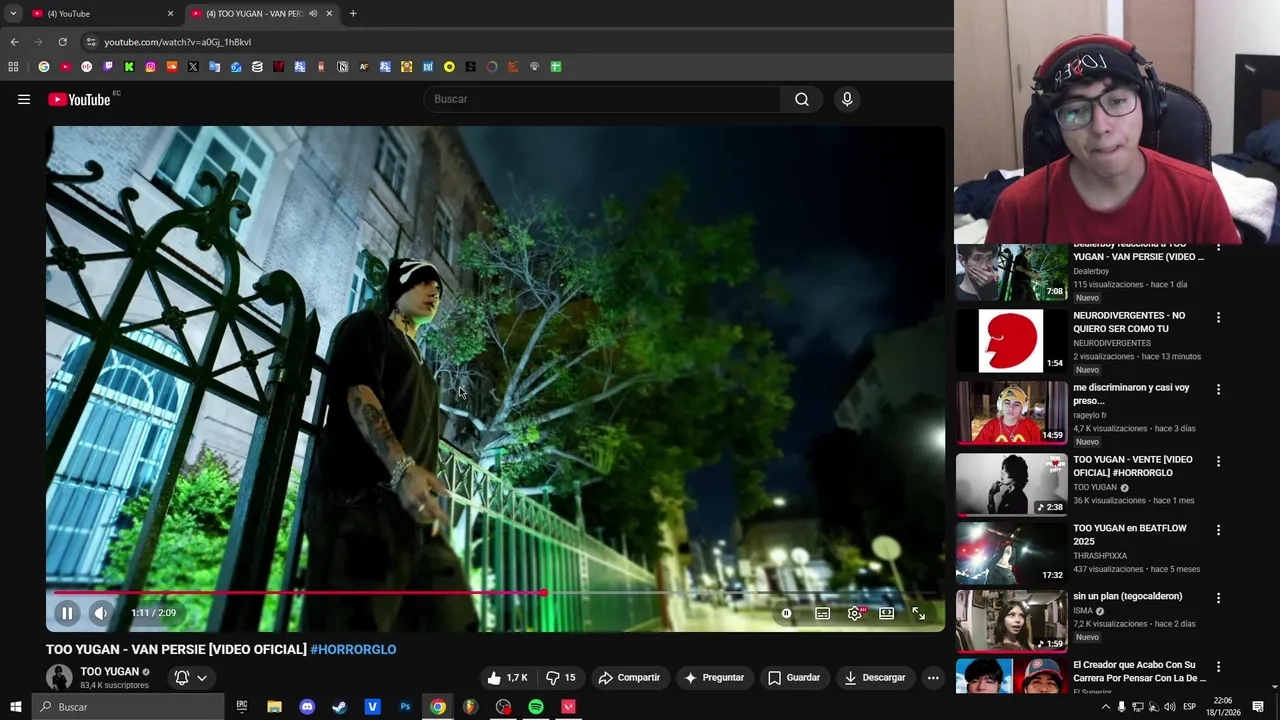Click the site info icon in address bar

(91, 42)
